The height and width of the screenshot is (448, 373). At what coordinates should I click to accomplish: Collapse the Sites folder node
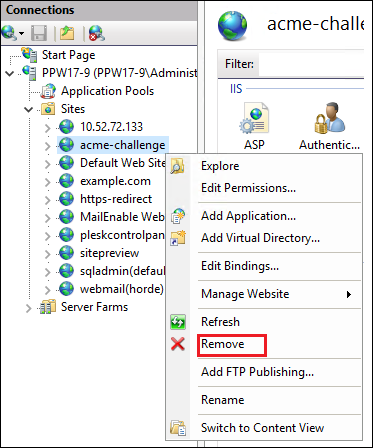tap(29, 109)
